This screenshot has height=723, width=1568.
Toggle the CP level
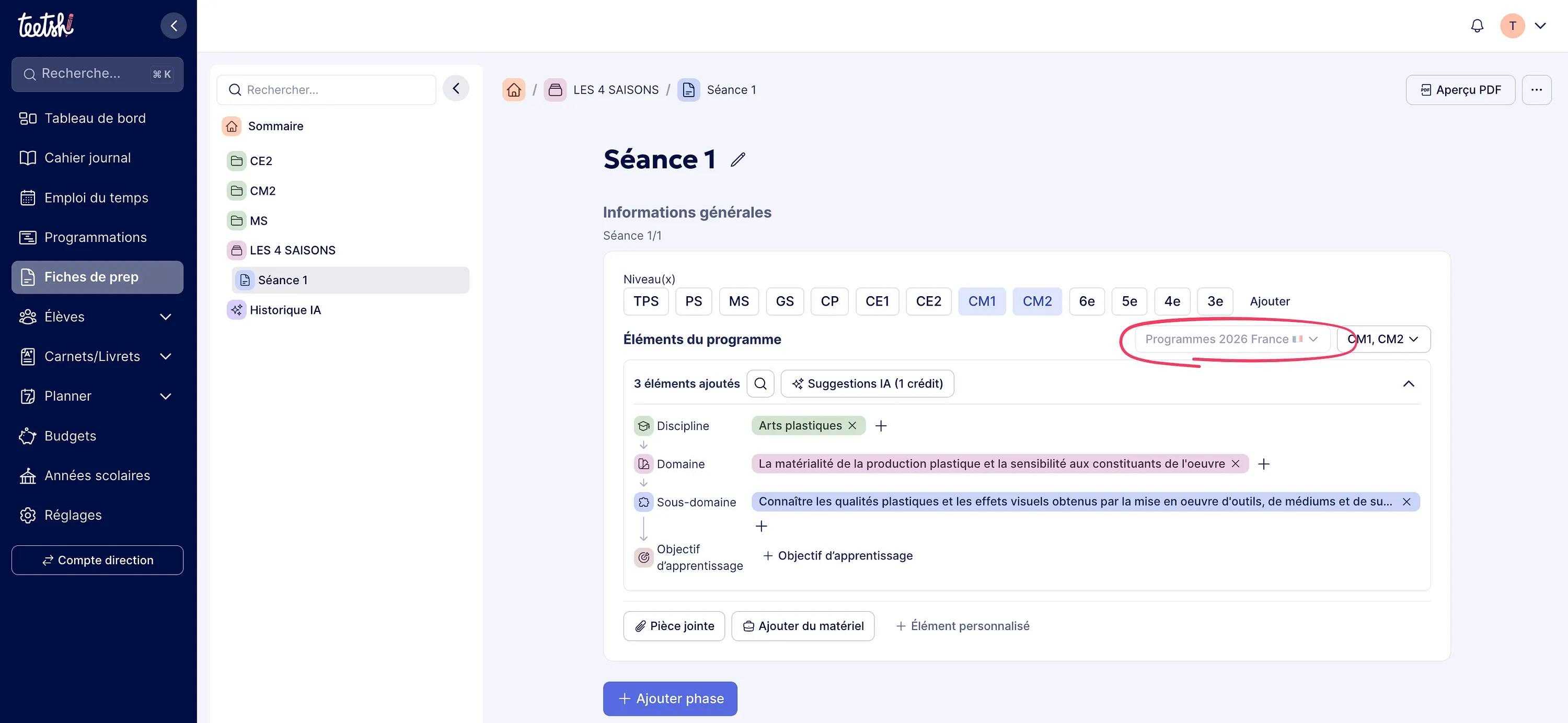pyautogui.click(x=829, y=302)
